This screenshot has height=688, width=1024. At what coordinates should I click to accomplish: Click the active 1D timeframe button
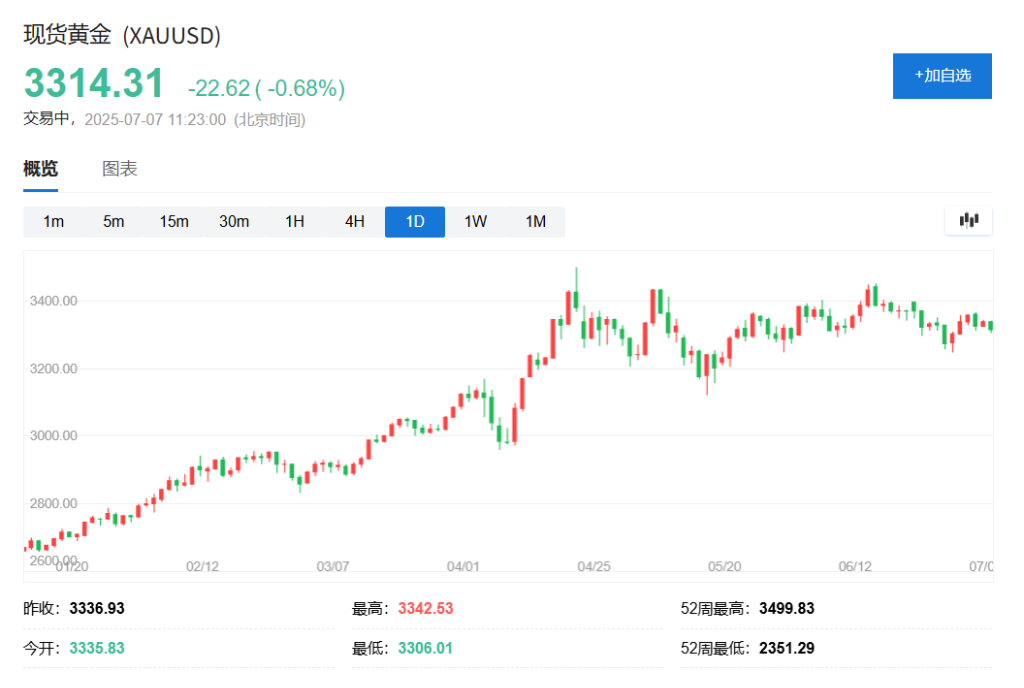[x=415, y=222]
